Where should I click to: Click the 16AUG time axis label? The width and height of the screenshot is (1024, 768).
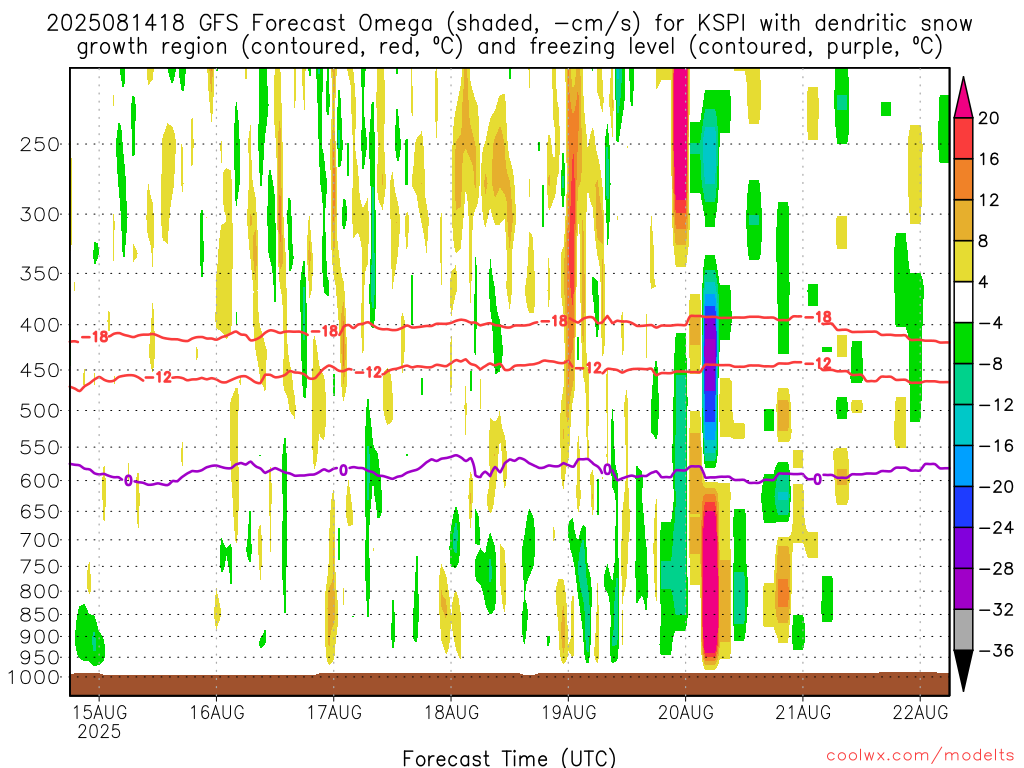point(217,711)
